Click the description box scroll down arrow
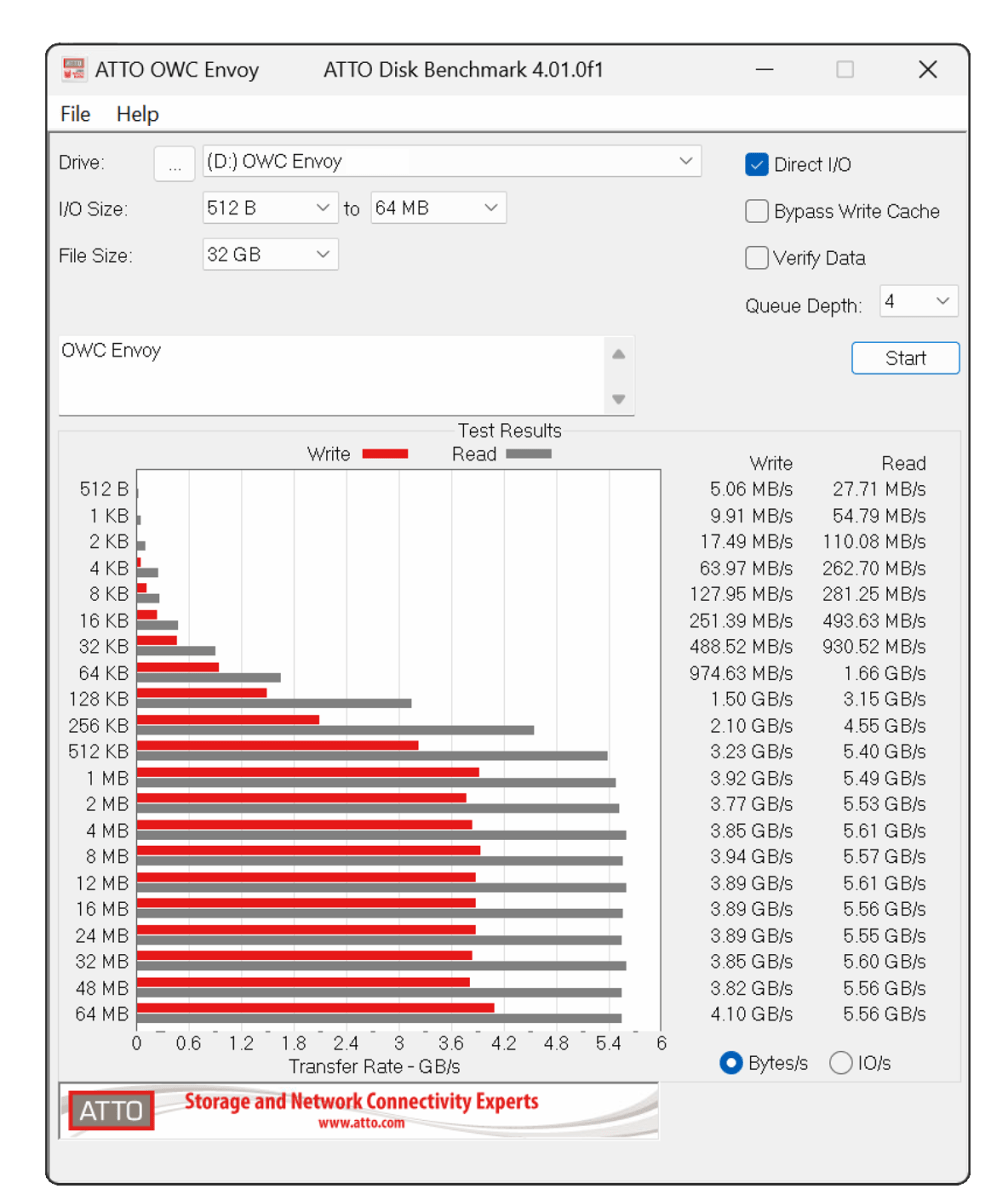The width and height of the screenshot is (991, 1200). pos(618,399)
